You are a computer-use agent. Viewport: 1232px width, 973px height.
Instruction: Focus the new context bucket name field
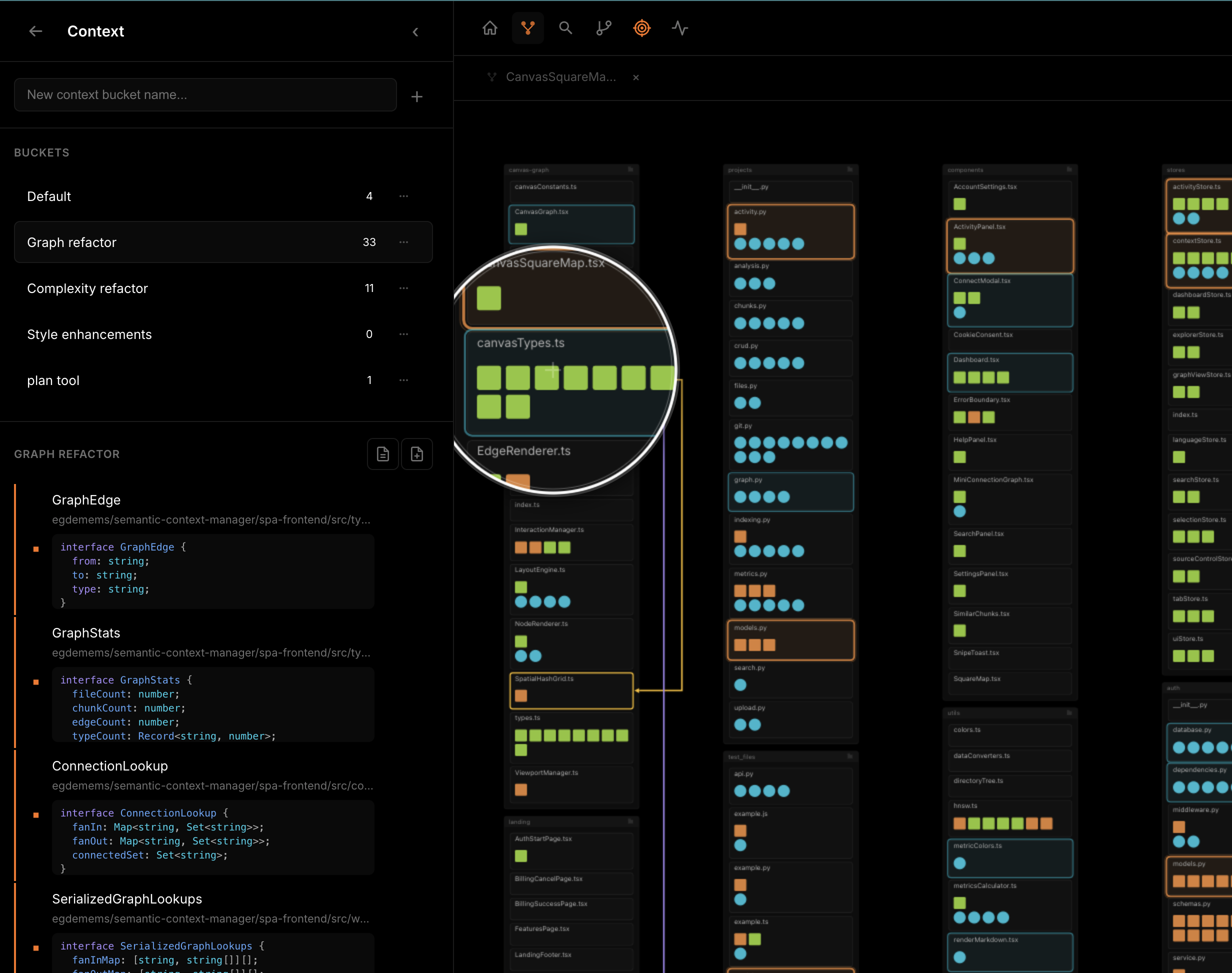205,94
